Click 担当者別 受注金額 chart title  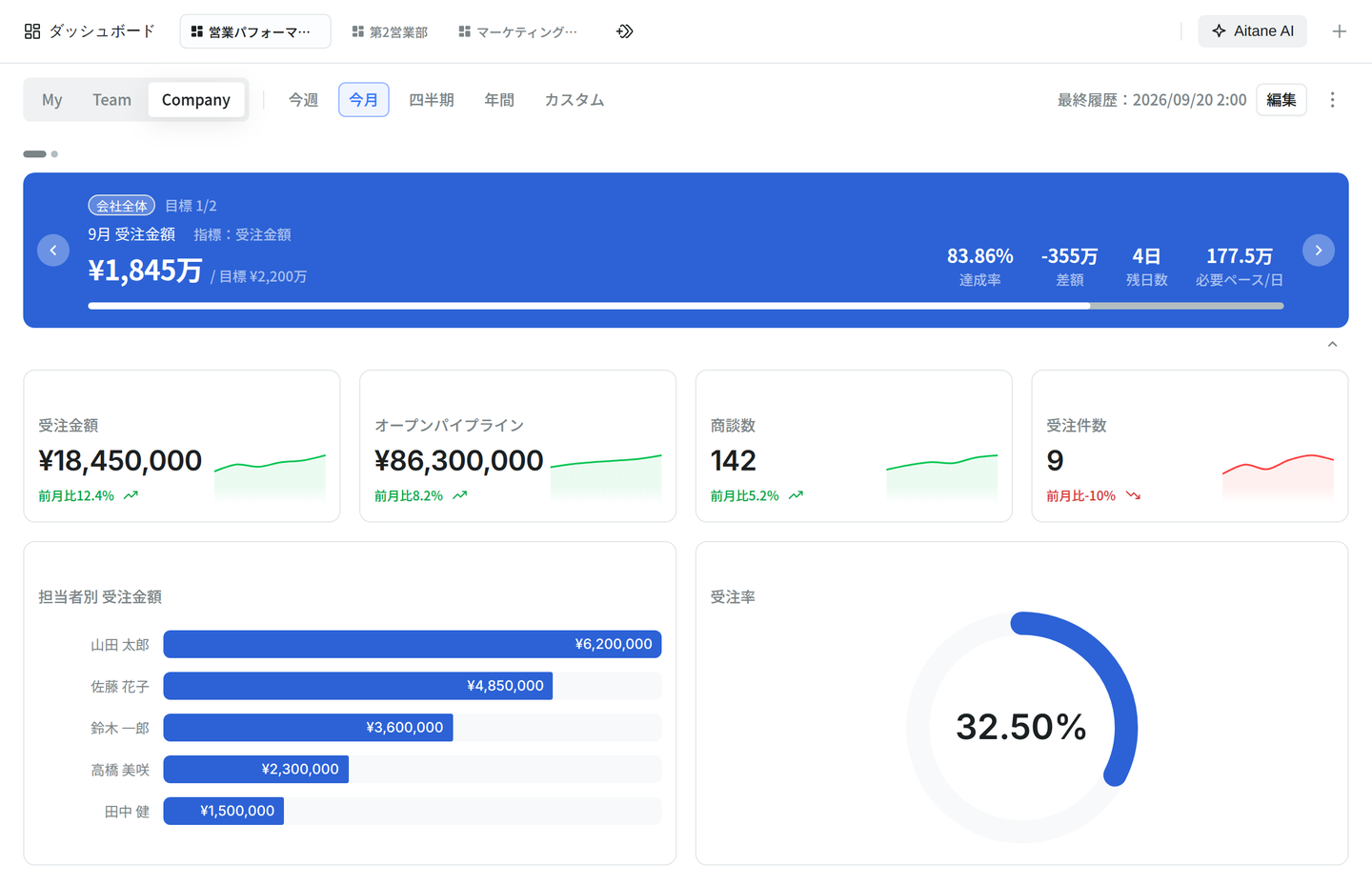tap(100, 597)
